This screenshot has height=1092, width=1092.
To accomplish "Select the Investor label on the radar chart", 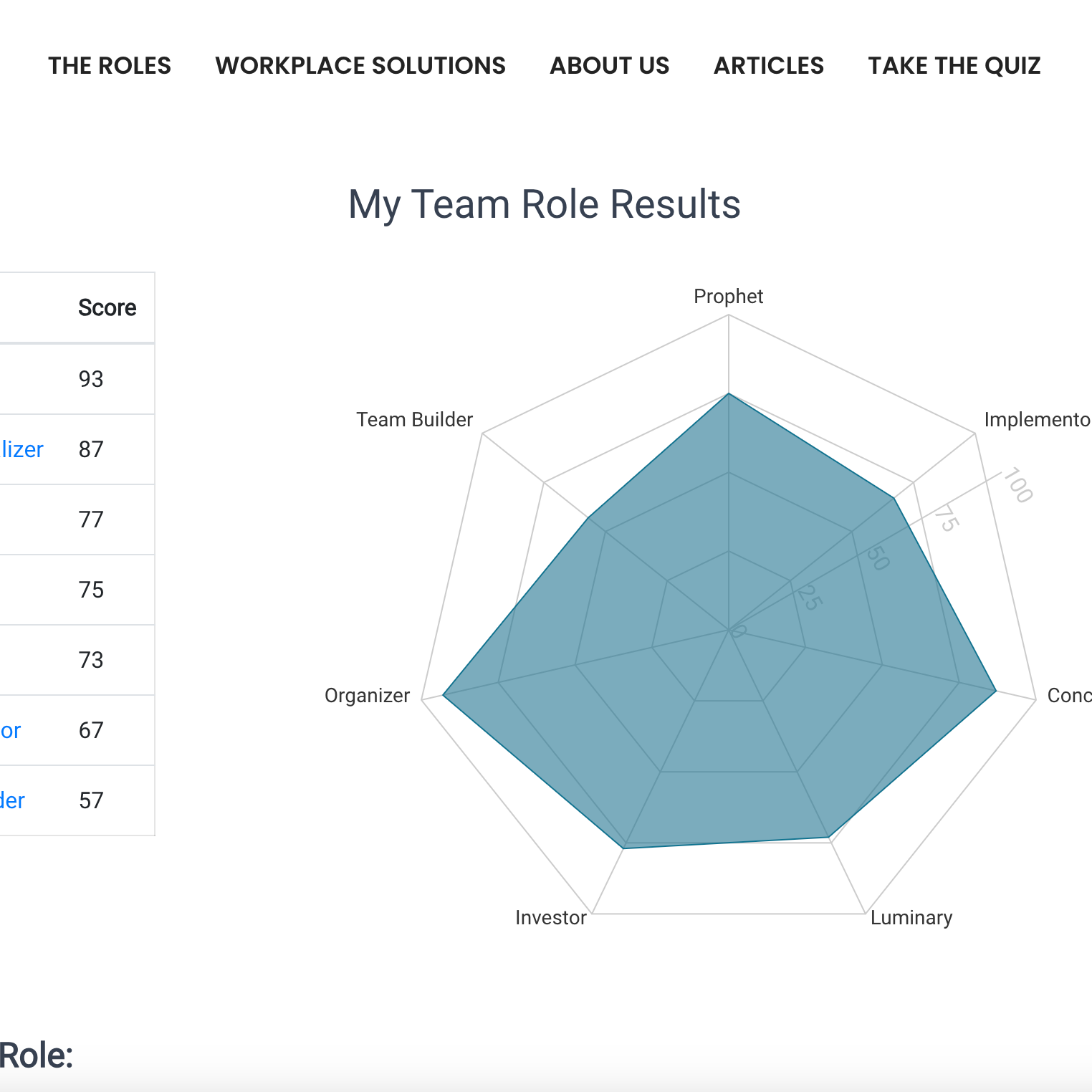I will [x=551, y=918].
